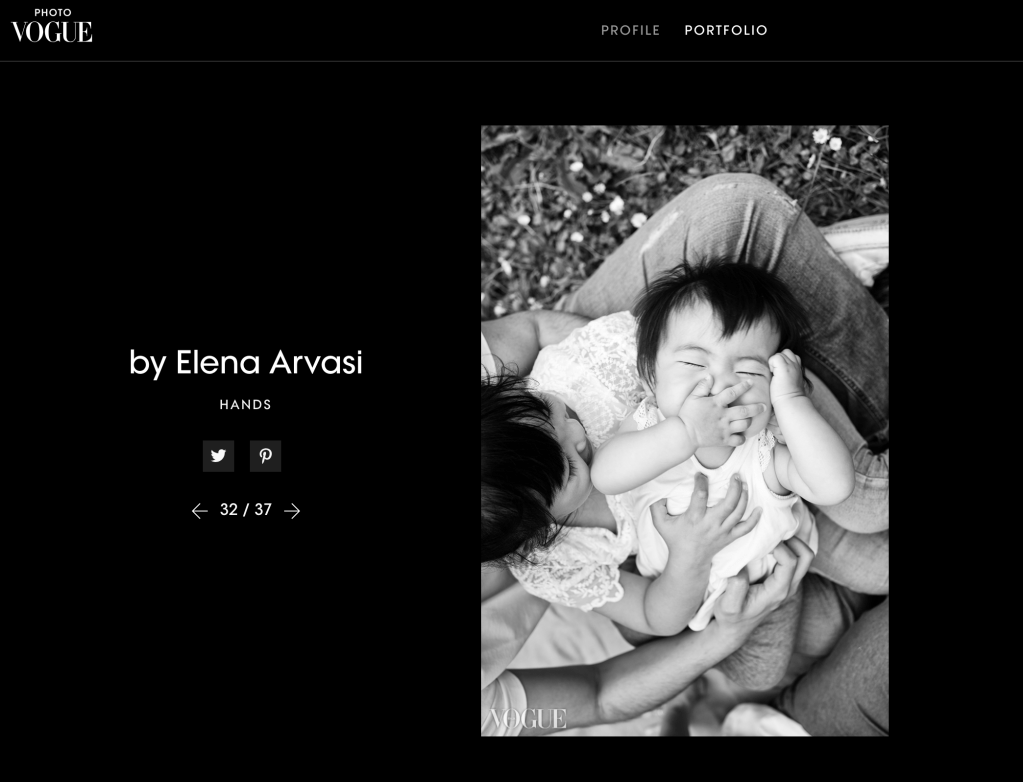
Task: Click the small PHOTO word above VOGUE
Action: (x=53, y=12)
